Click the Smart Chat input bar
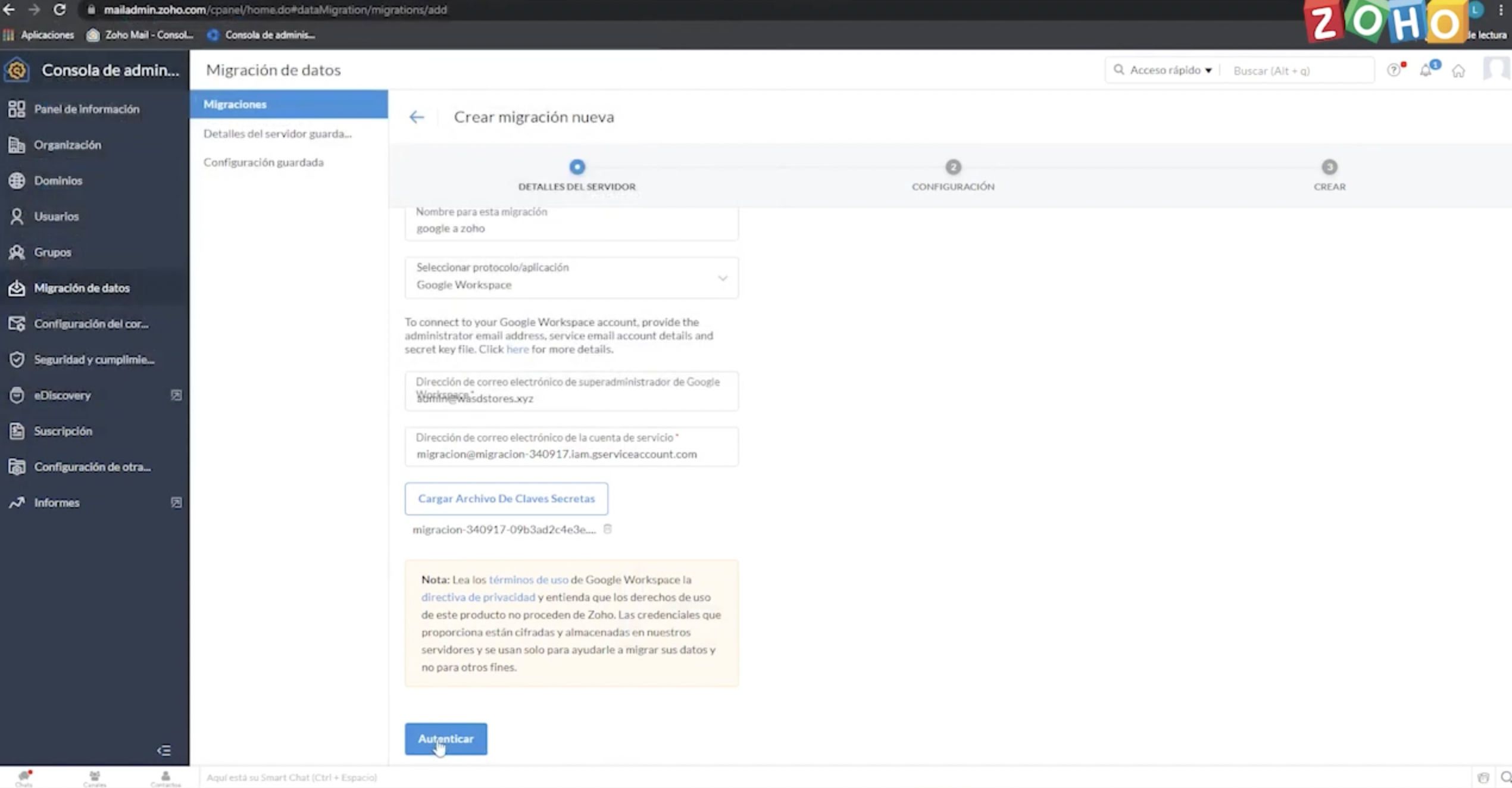The height and width of the screenshot is (788, 1512). [x=833, y=777]
